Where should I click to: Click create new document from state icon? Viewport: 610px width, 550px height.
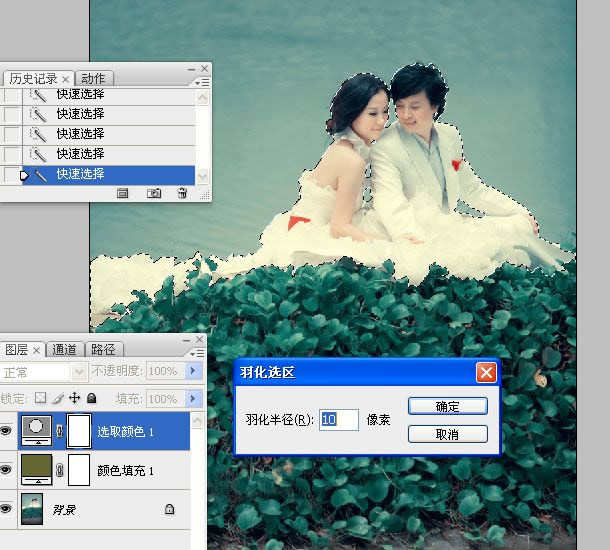click(123, 193)
